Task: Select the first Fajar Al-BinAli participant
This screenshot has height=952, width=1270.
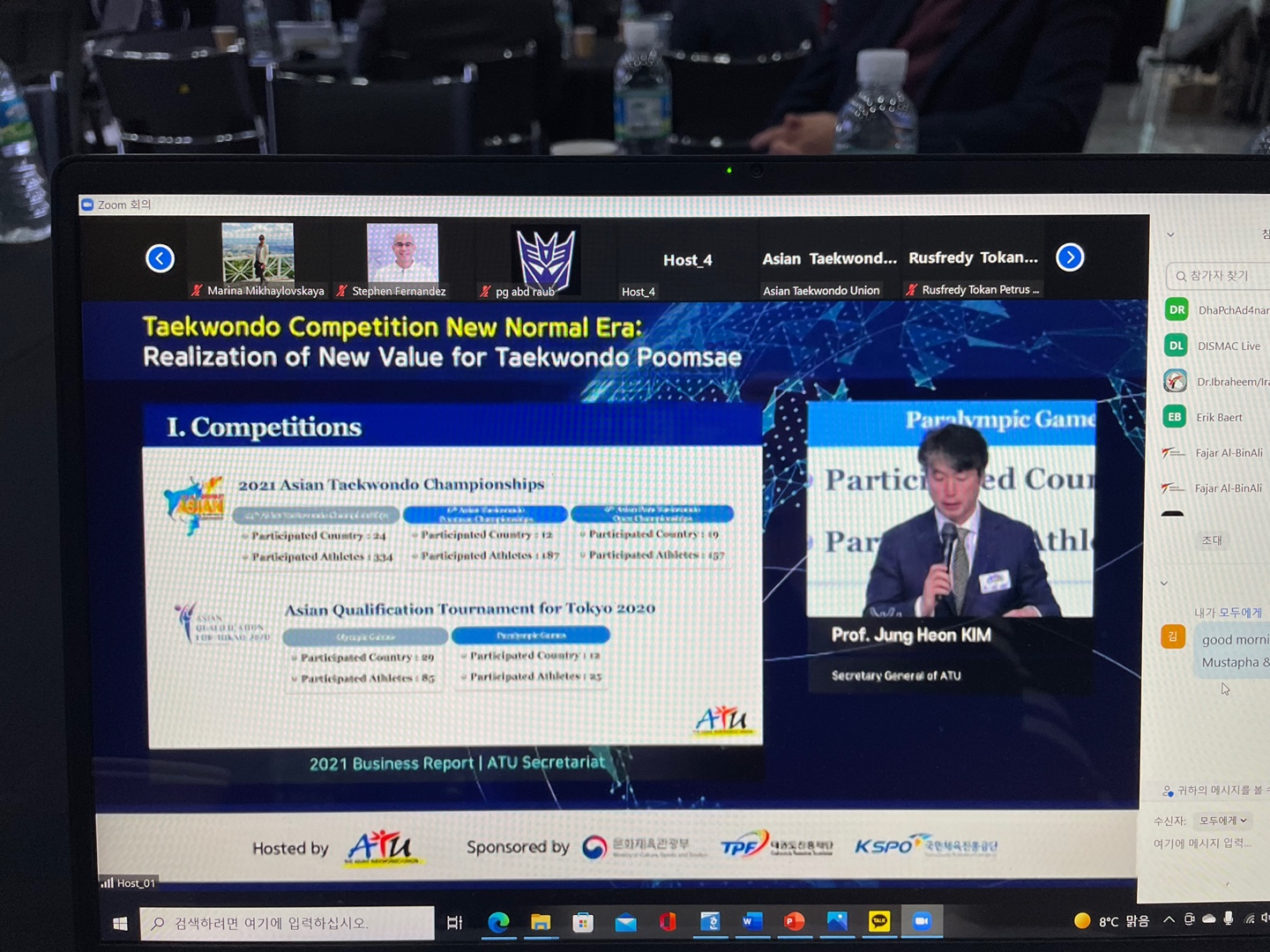Action: click(1215, 453)
